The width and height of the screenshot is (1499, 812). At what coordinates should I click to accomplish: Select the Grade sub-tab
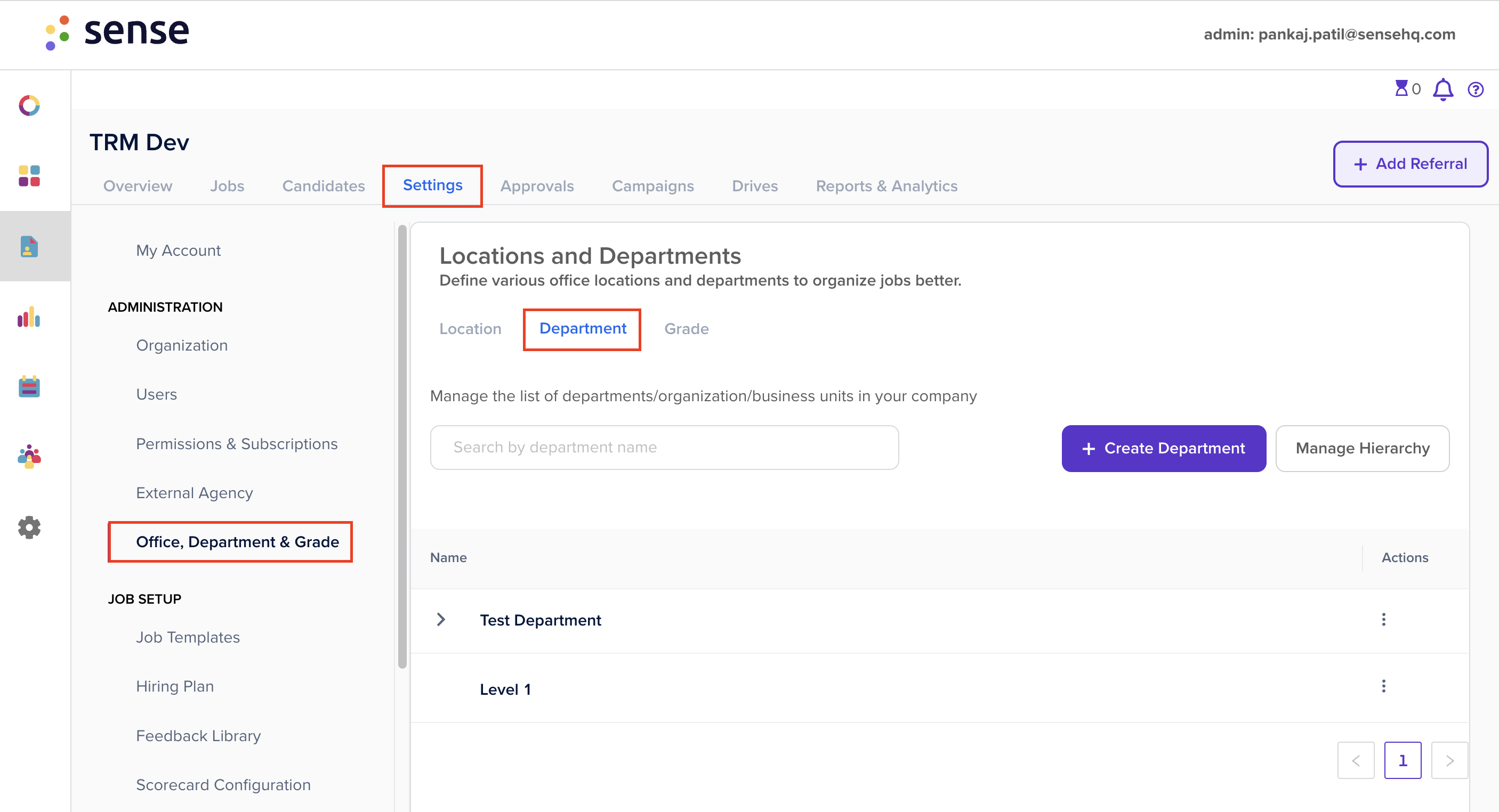(x=687, y=329)
